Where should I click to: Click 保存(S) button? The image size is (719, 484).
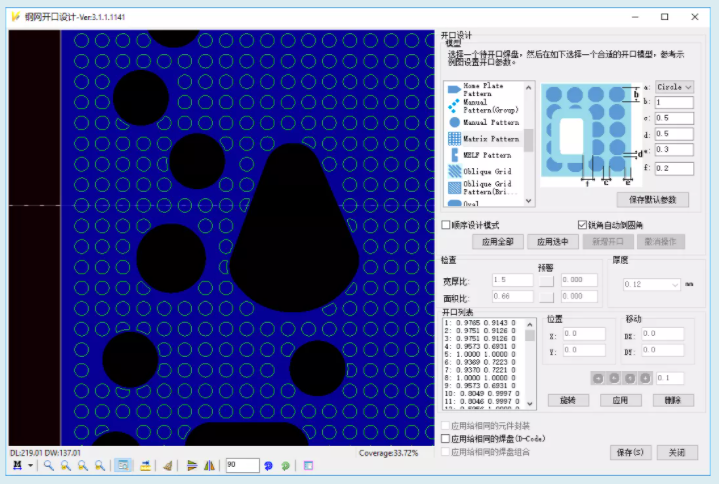pos(630,452)
